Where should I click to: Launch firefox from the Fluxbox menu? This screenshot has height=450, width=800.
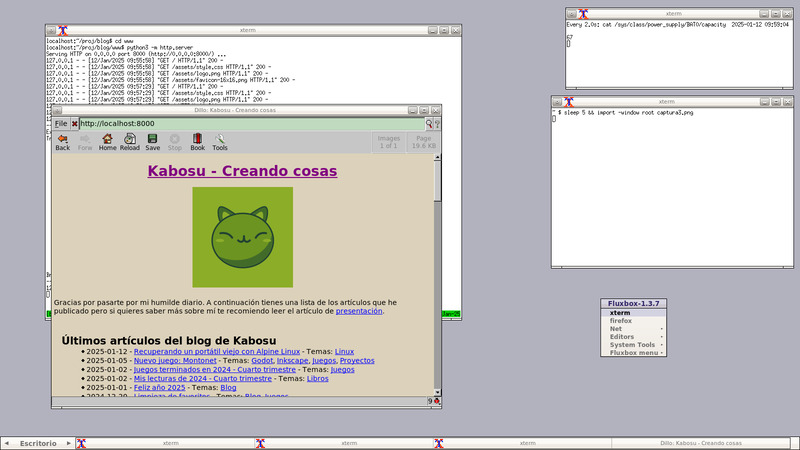click(621, 321)
